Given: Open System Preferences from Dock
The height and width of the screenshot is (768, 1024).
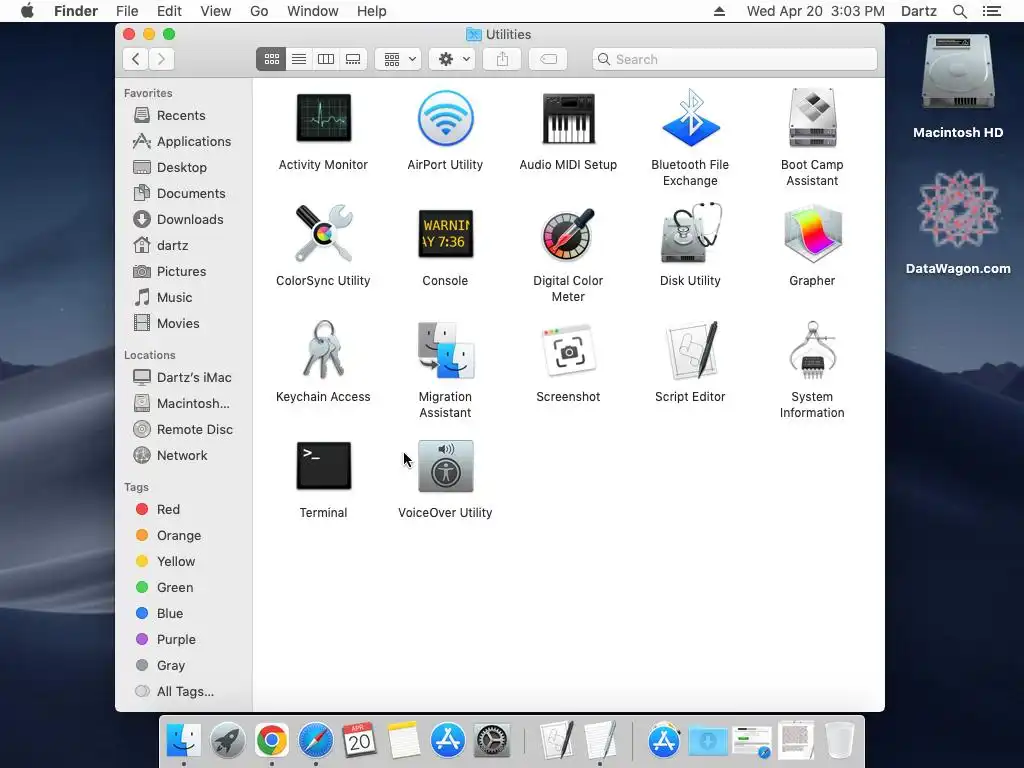Looking at the screenshot, I should (491, 740).
